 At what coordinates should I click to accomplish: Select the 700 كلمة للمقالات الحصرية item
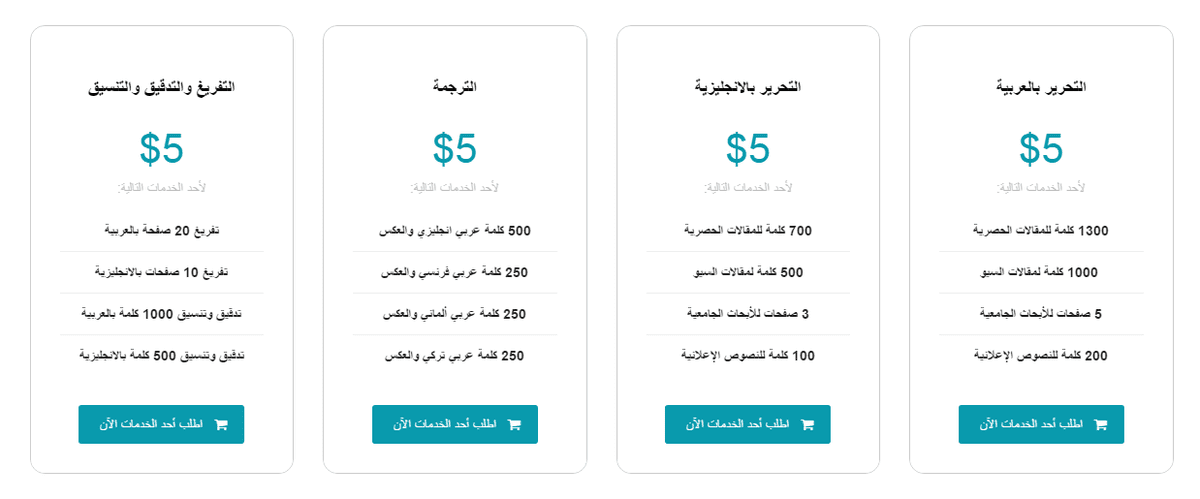click(x=748, y=231)
